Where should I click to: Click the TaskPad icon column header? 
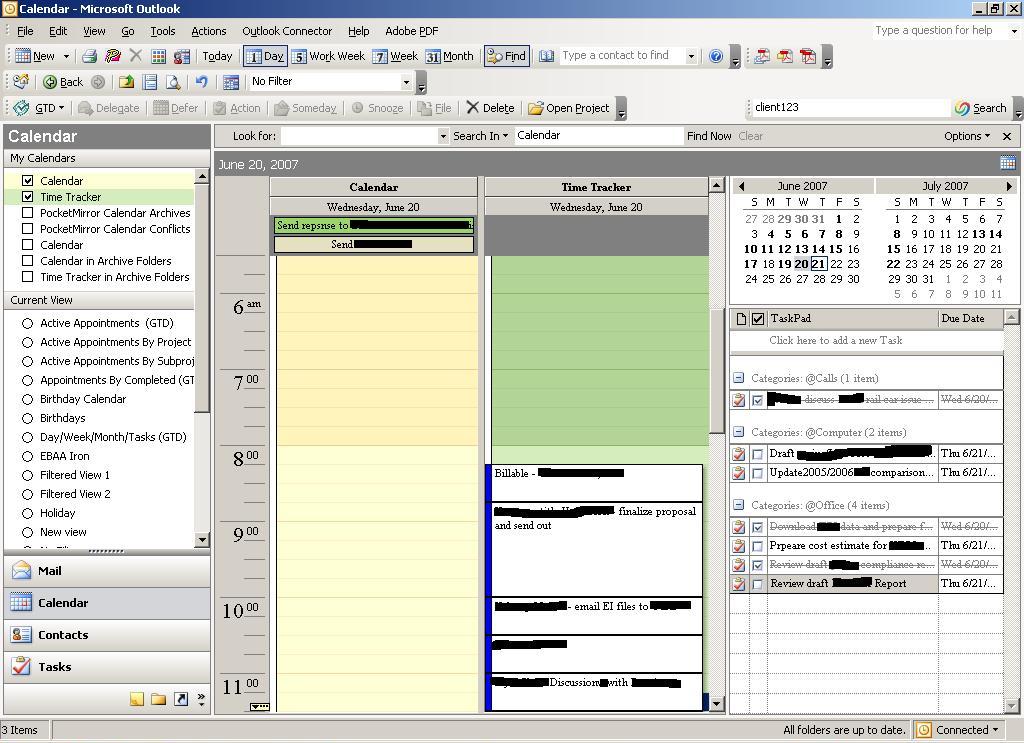point(741,319)
